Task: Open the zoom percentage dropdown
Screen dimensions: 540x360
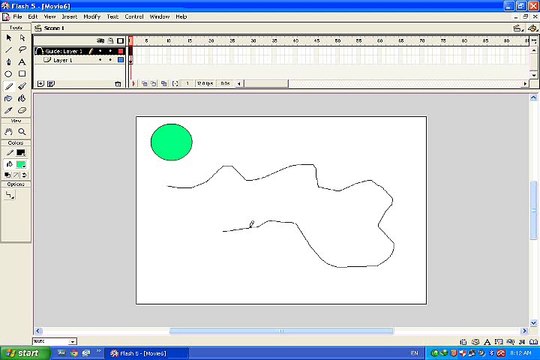Action: tap(73, 341)
